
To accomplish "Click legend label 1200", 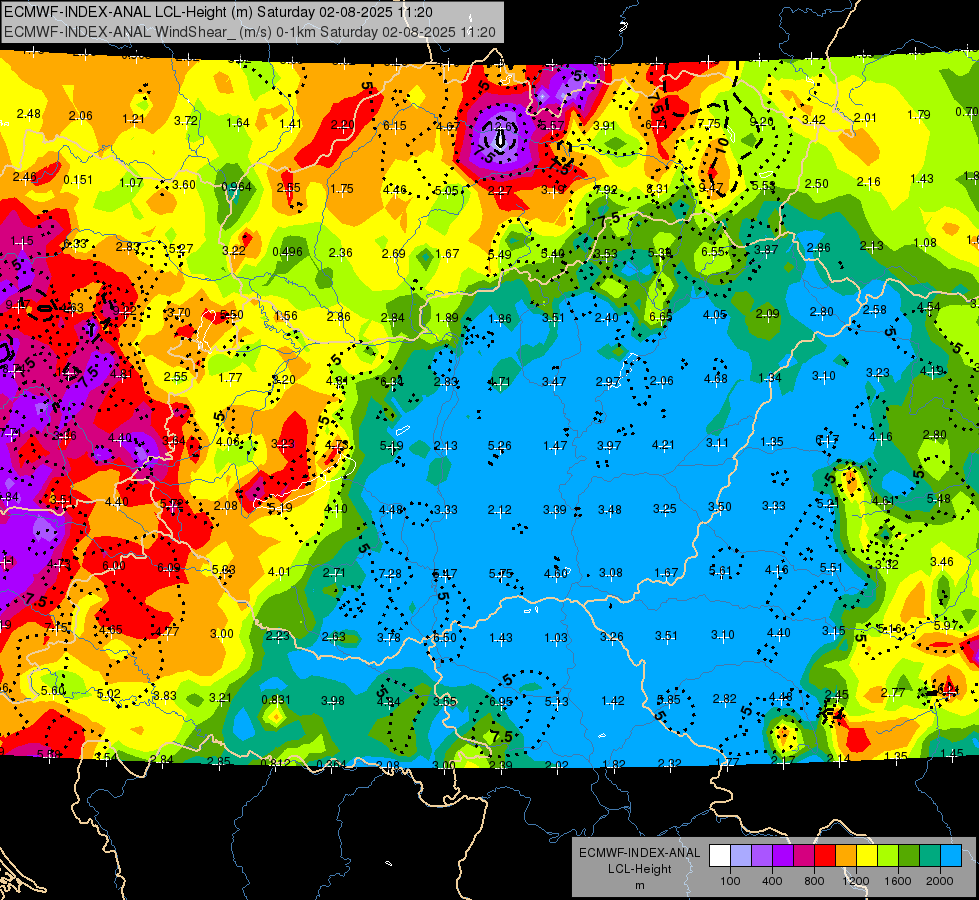I will (855, 881).
